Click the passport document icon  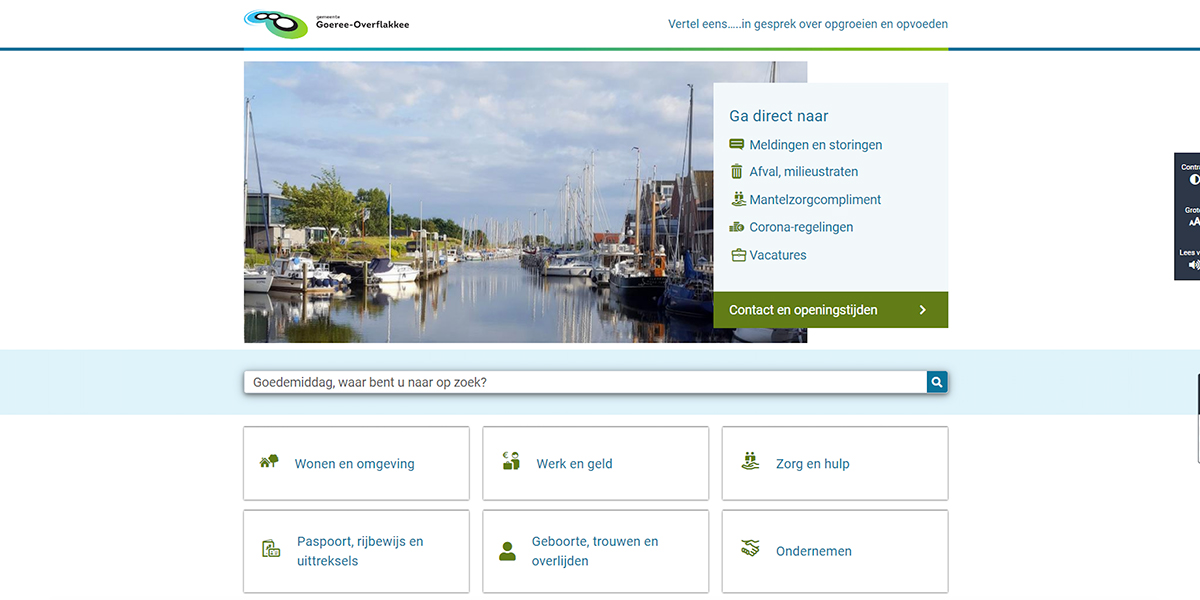click(x=271, y=549)
